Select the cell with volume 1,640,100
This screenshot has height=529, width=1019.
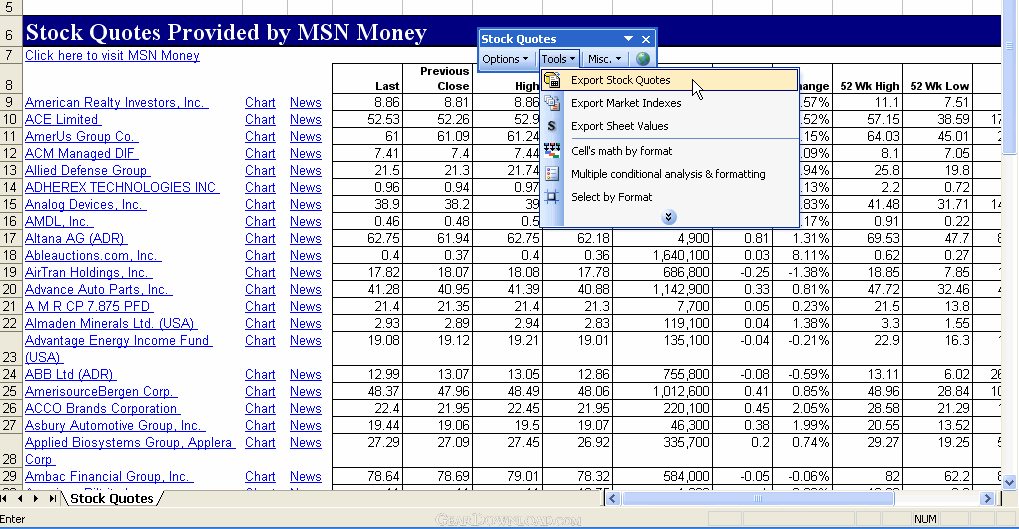[x=662, y=255]
